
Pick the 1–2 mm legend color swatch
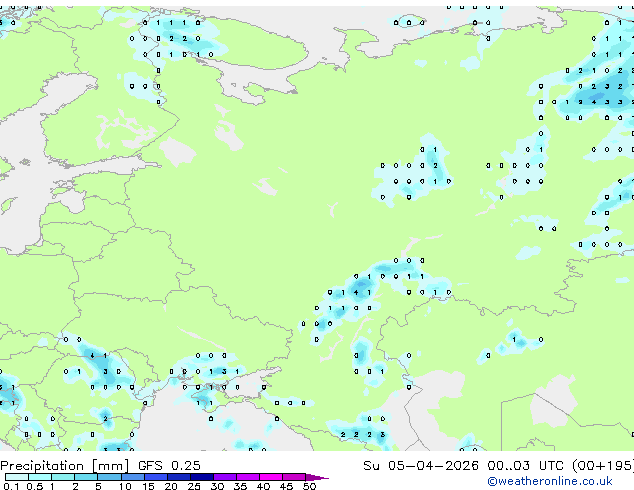point(63,477)
